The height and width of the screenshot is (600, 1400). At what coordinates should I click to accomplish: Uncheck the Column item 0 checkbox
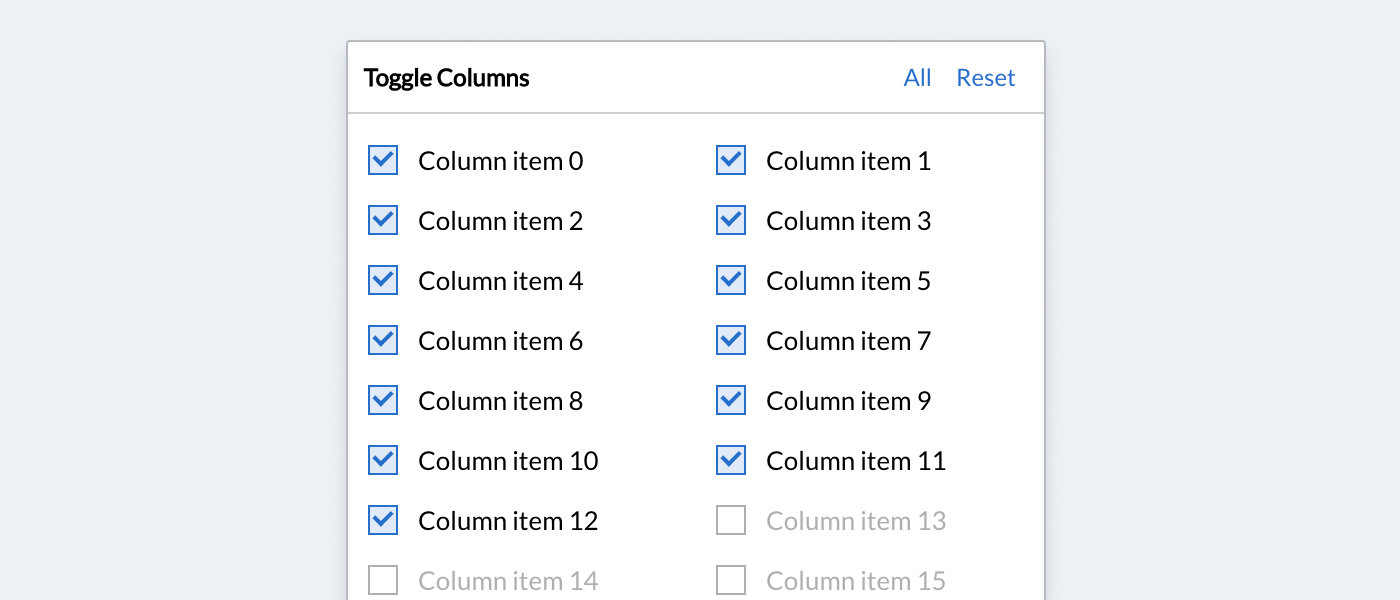click(x=383, y=160)
